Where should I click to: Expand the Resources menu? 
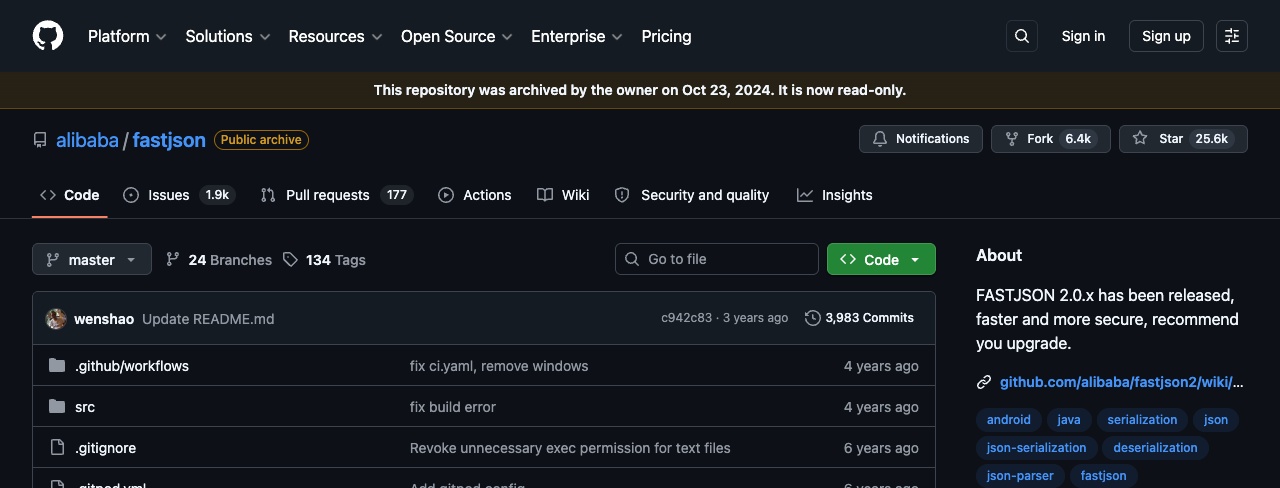[335, 36]
